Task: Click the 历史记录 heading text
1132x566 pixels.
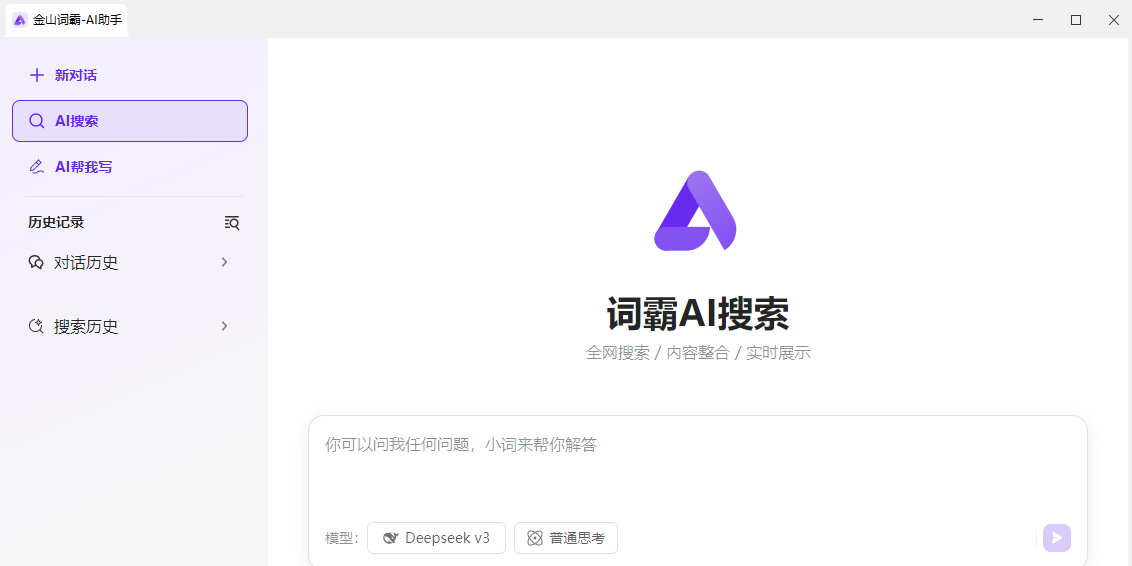Action: (56, 222)
